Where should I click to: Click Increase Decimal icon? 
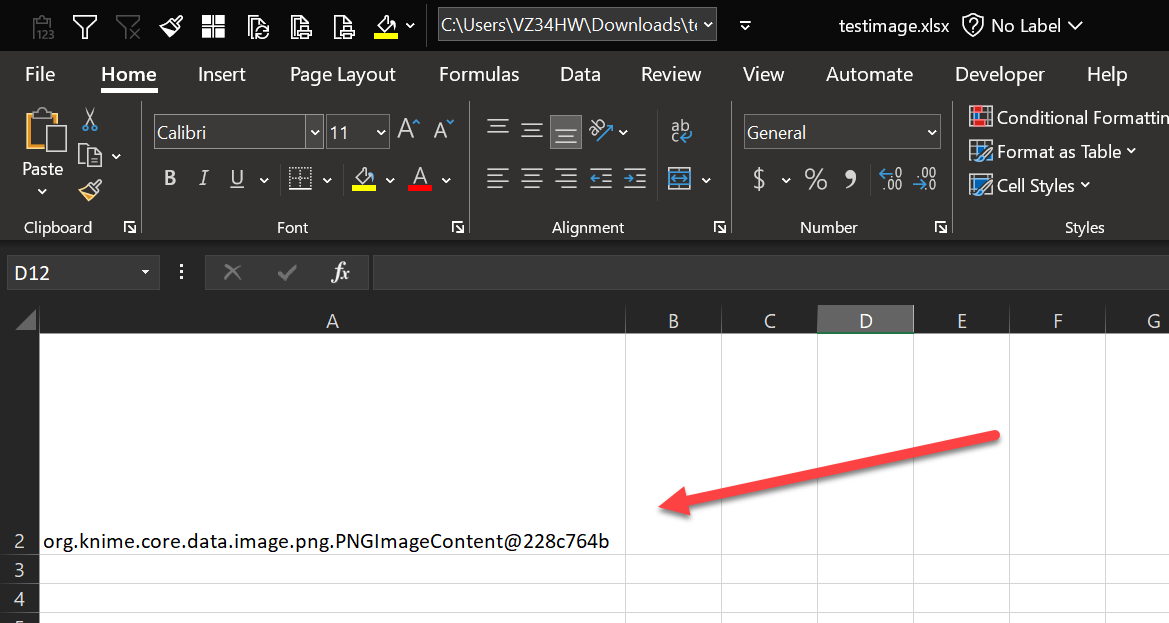coord(890,180)
